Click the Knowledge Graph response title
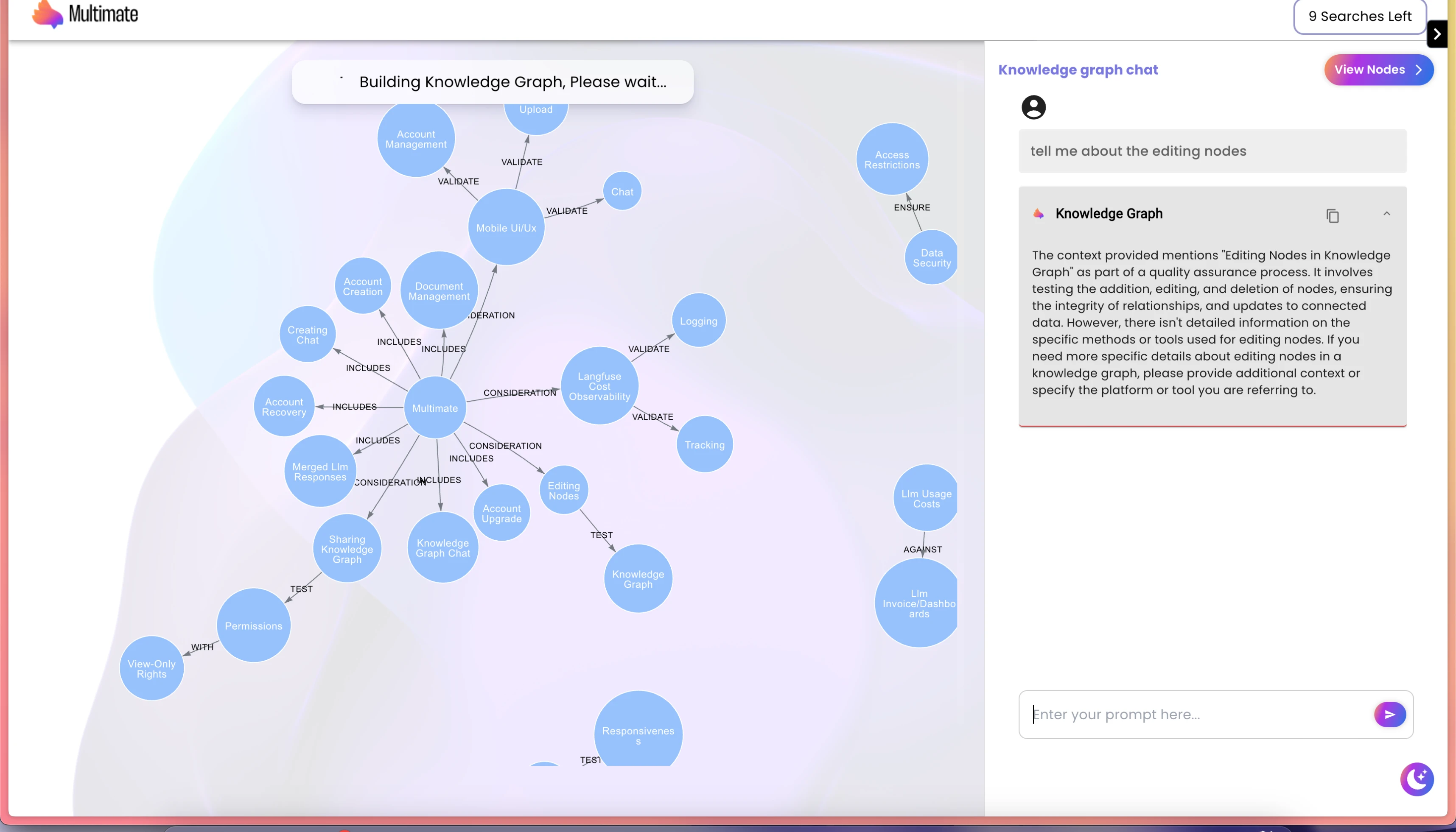Screen dimensions: 1456x832 (1109, 214)
